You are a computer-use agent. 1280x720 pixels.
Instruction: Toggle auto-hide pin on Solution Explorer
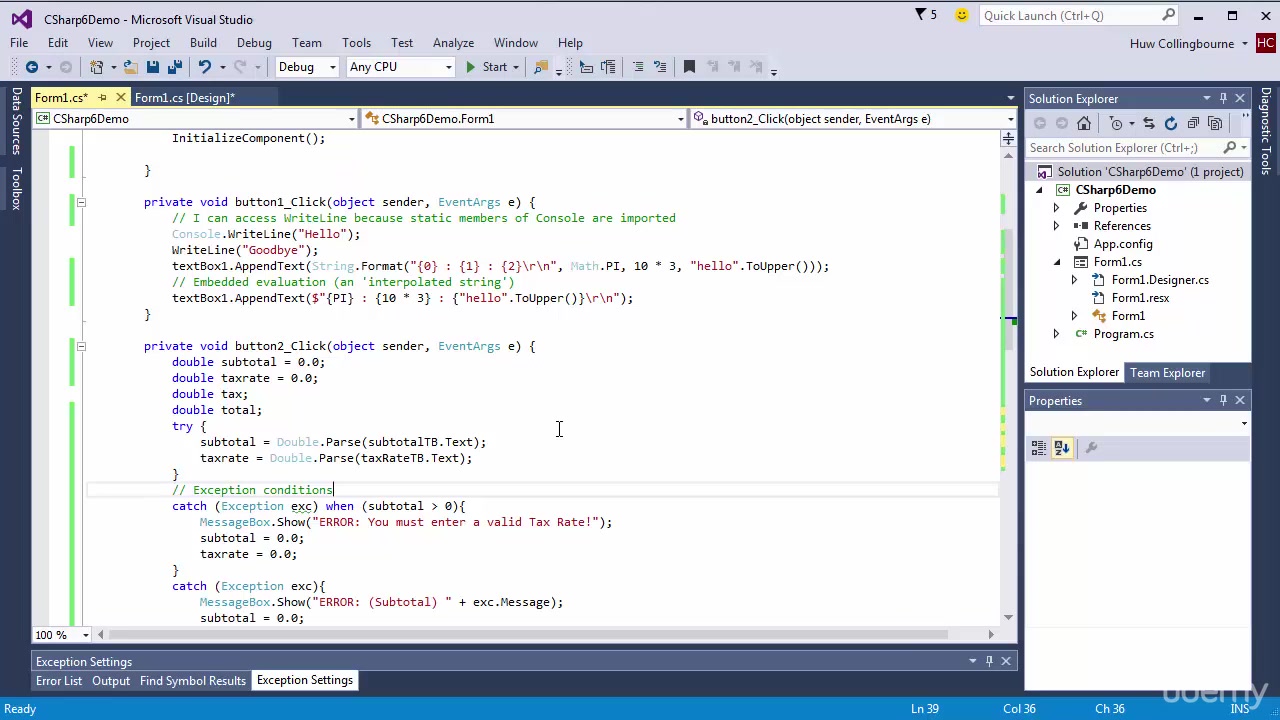click(x=1223, y=98)
